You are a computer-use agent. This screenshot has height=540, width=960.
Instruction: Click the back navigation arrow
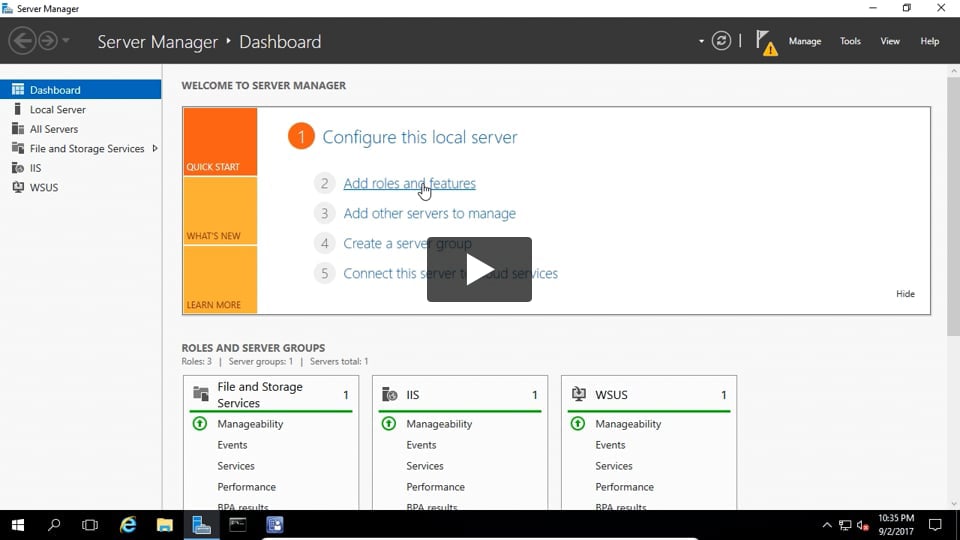[22, 41]
